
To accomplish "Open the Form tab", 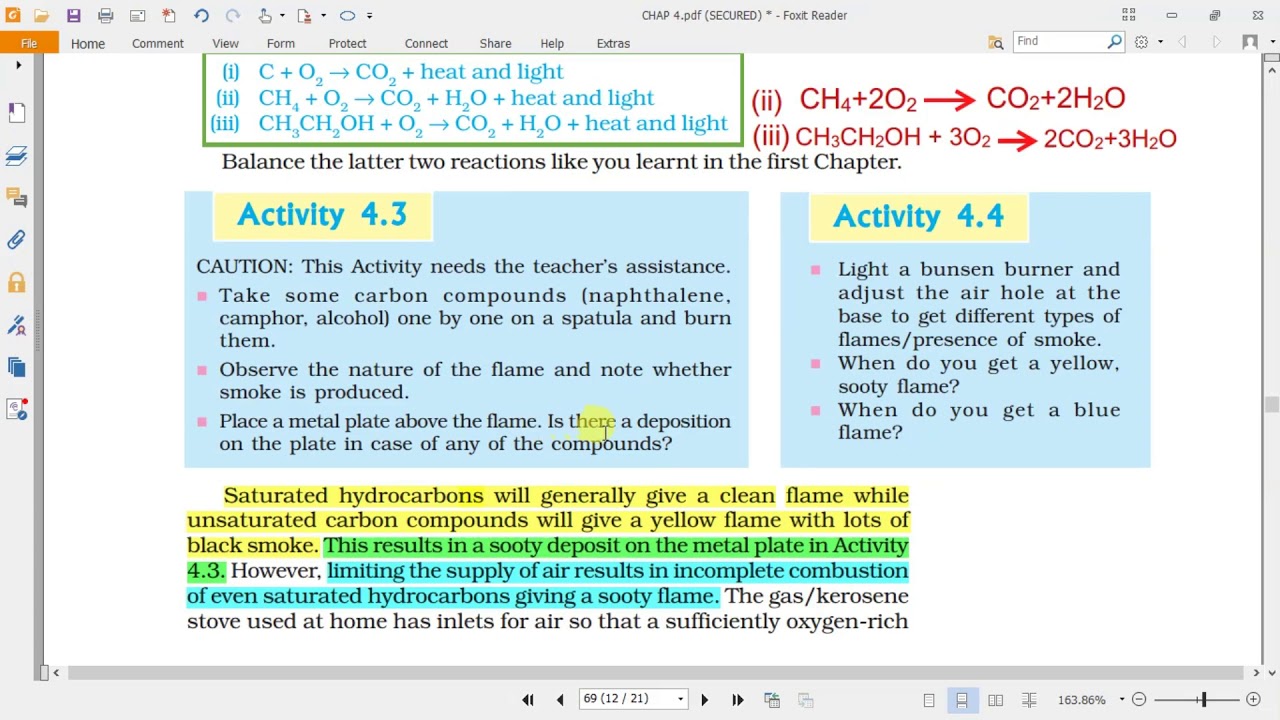I will tap(281, 43).
